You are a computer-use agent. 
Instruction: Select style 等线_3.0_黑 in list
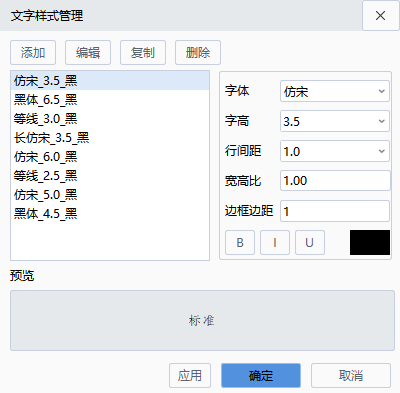pyautogui.click(x=110, y=119)
